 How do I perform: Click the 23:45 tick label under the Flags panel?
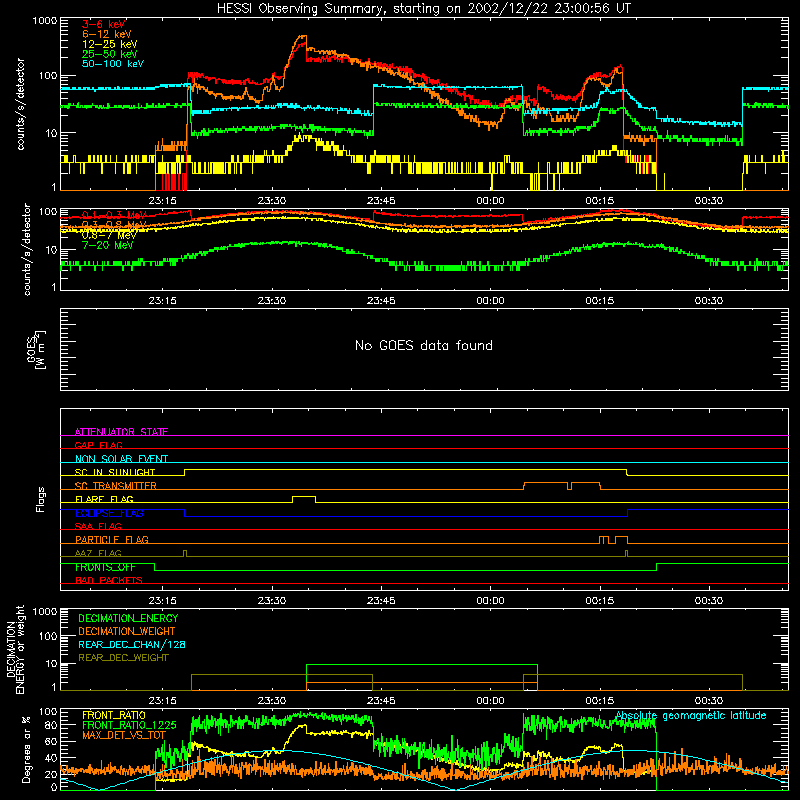381,601
